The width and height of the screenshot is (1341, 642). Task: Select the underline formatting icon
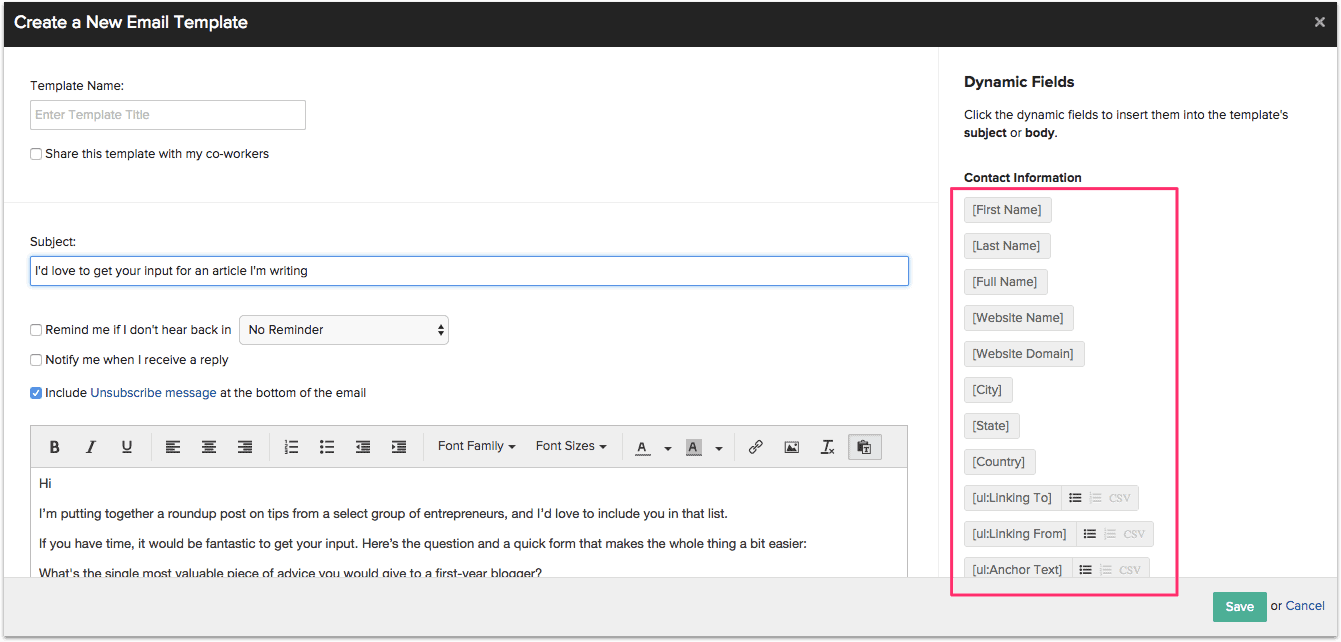coord(127,446)
